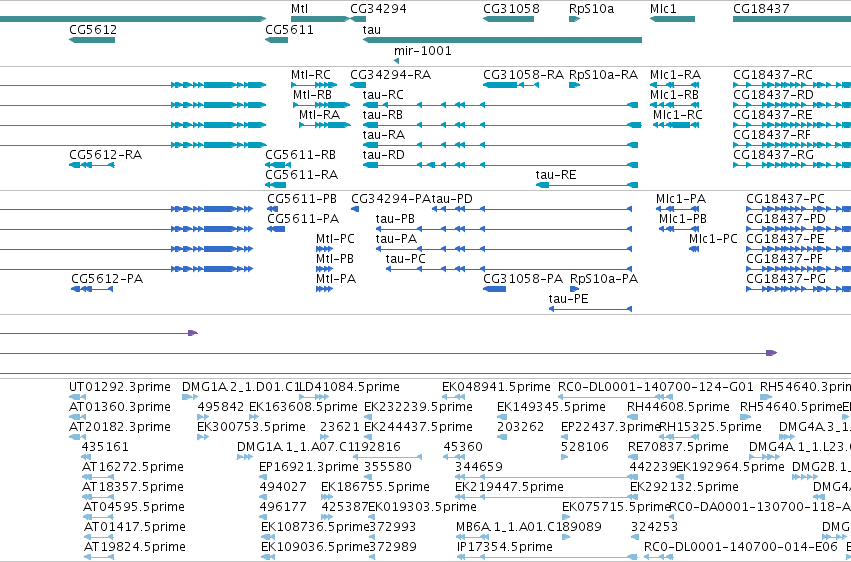The width and height of the screenshot is (851, 562).
Task: Select the tau gene bar
Action: pyautogui.click(x=502, y=40)
